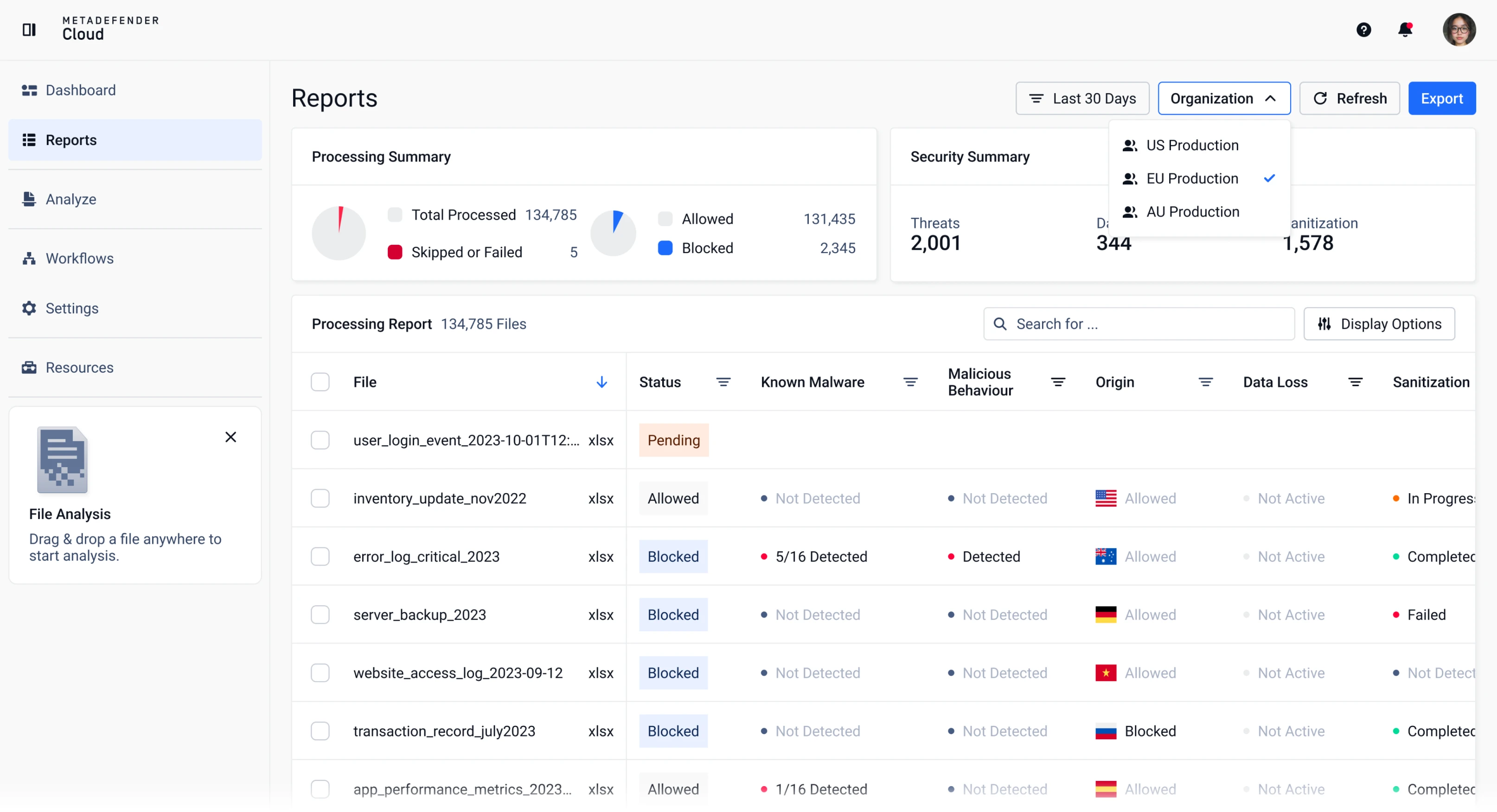
Task: Open the Last 30 Days filter
Action: point(1081,99)
